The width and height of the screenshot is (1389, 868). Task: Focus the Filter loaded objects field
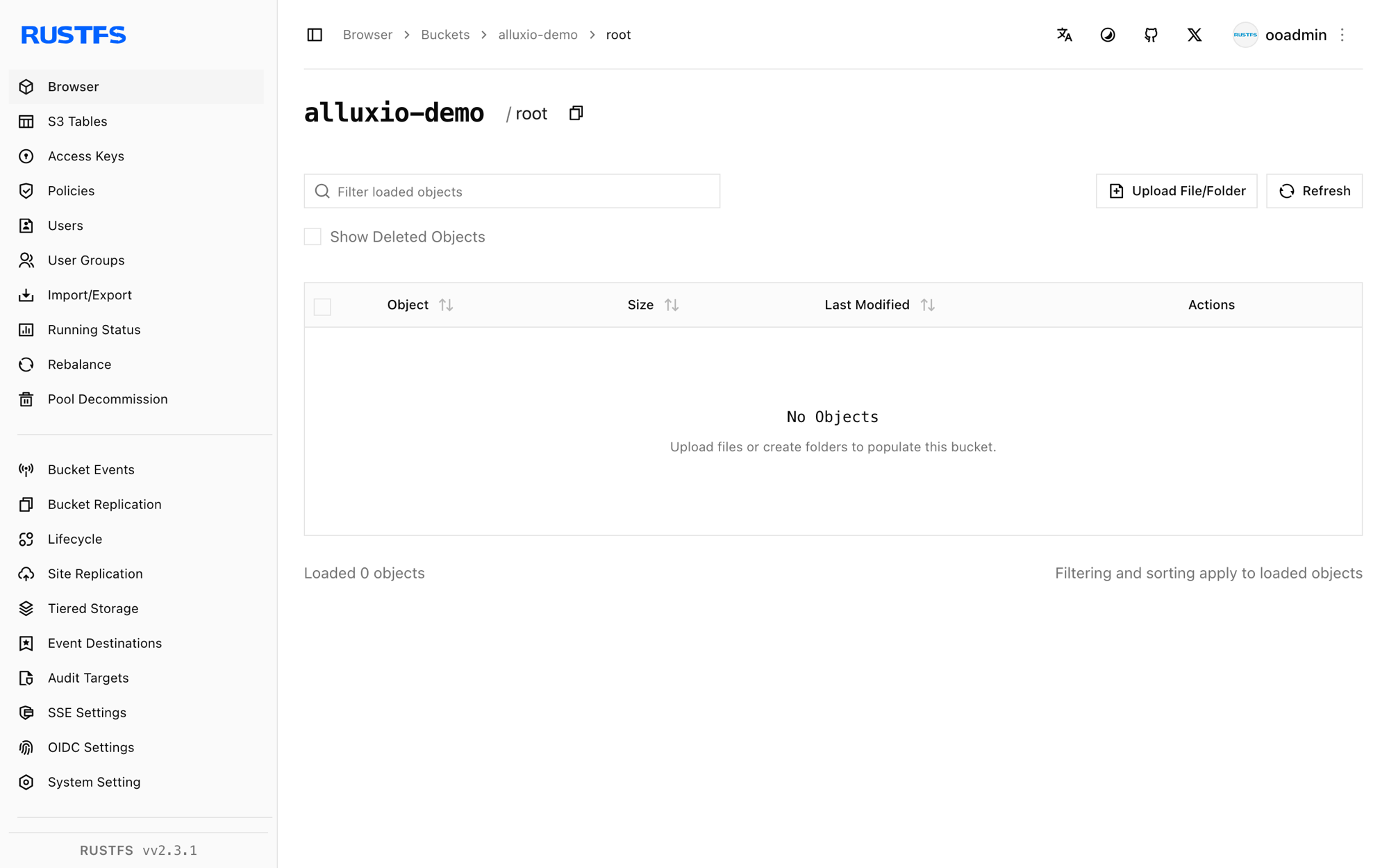pos(512,191)
